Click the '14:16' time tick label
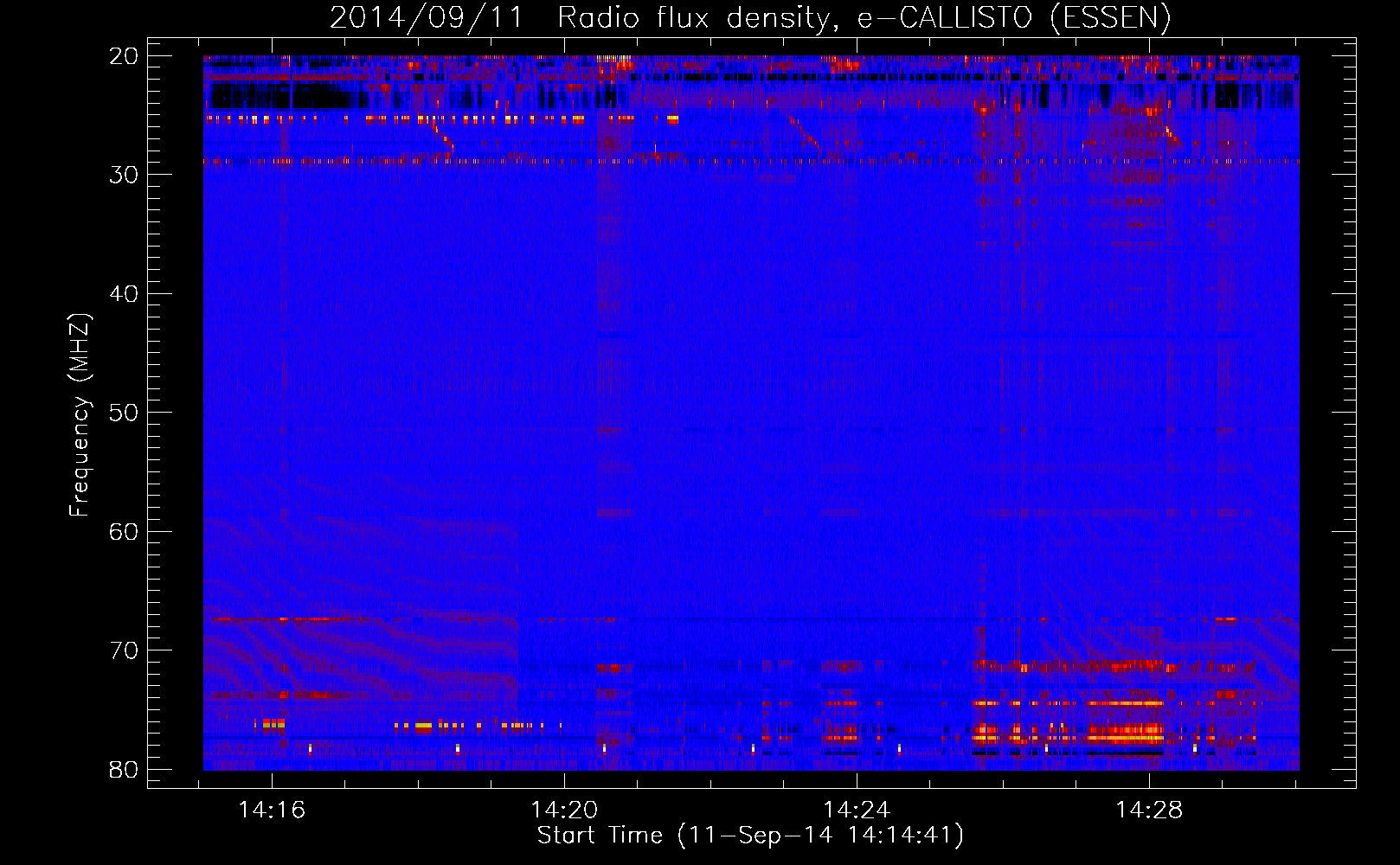 (273, 811)
